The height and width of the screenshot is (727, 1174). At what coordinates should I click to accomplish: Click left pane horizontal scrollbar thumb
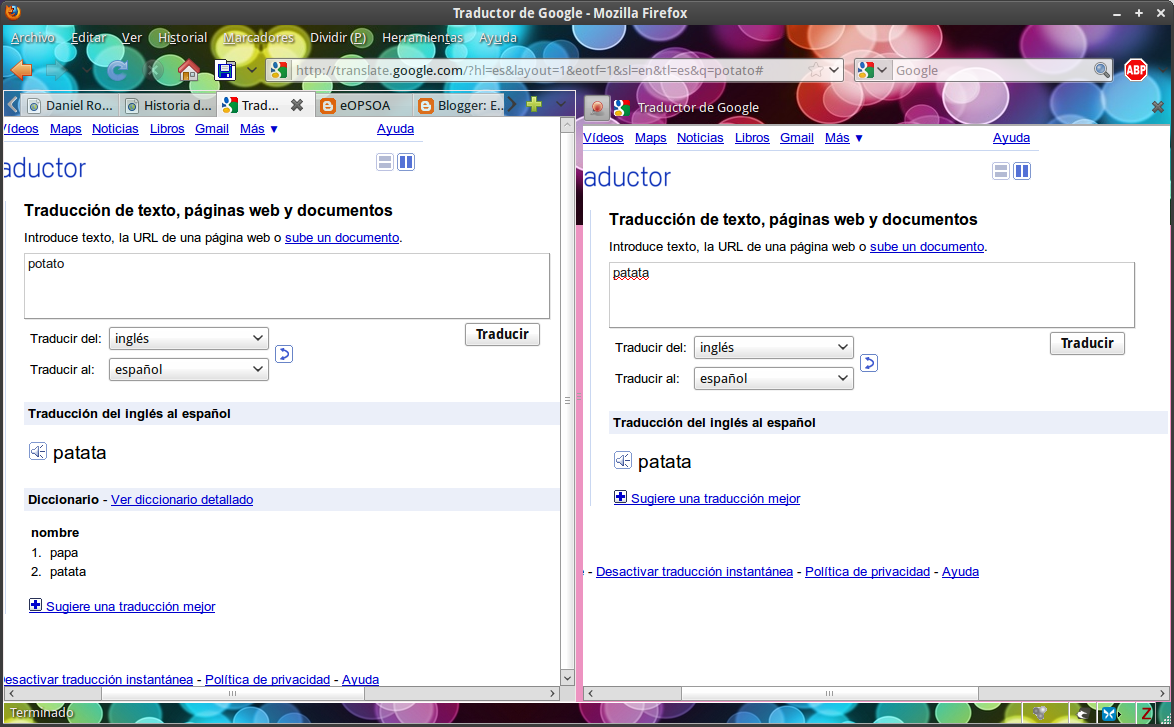click(x=233, y=693)
